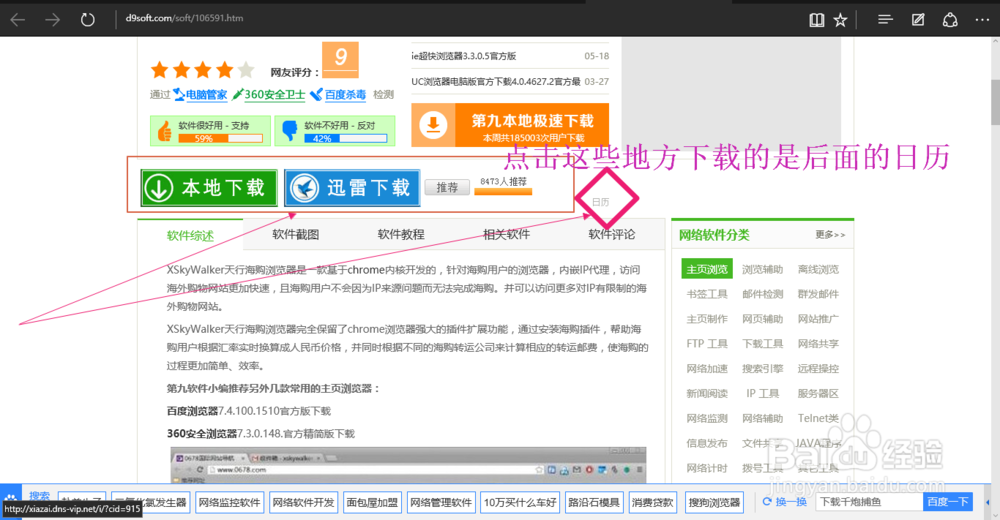
Task: Focus the Baidu search box 下载千炮捕鱼
Action: (869, 502)
